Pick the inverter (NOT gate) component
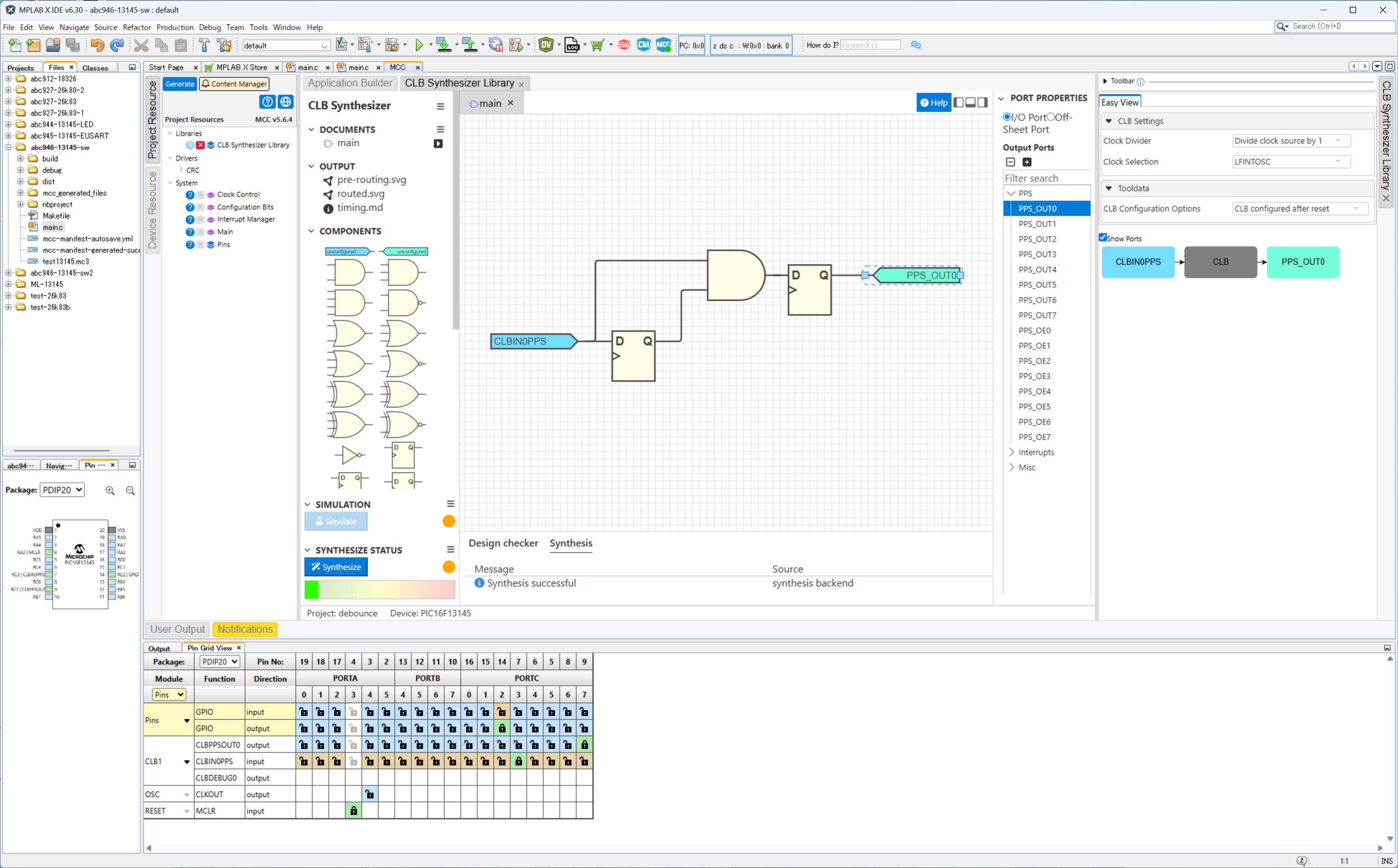The image size is (1398, 868). click(350, 455)
